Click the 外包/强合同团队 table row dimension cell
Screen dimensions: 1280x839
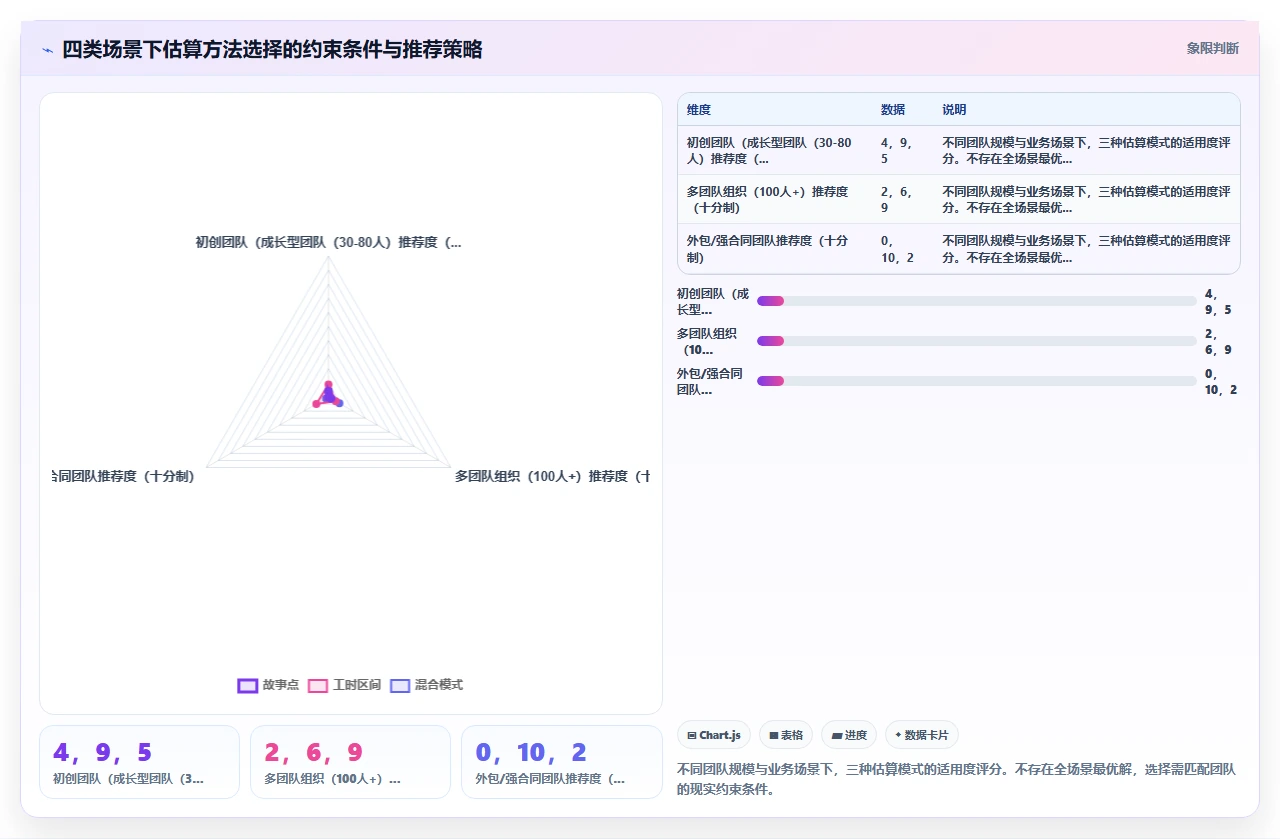tap(774, 248)
